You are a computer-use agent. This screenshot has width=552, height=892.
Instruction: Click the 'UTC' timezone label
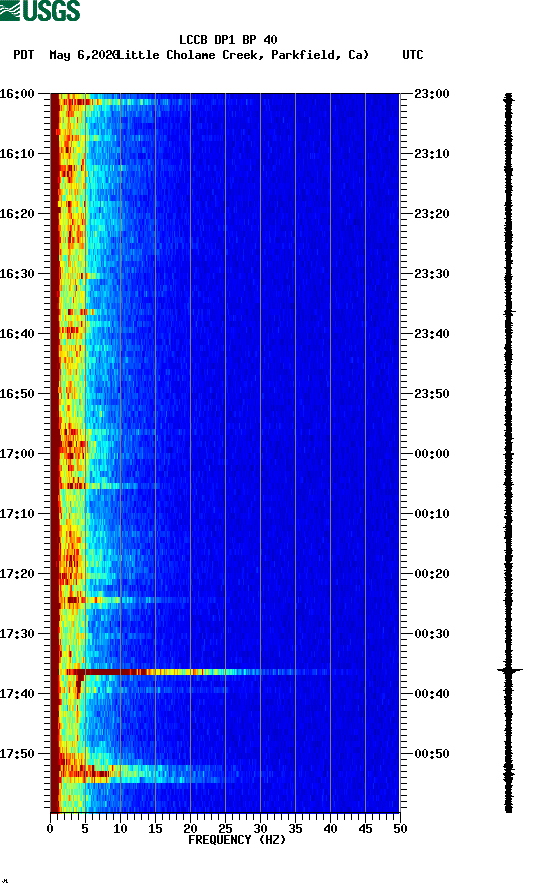413,55
